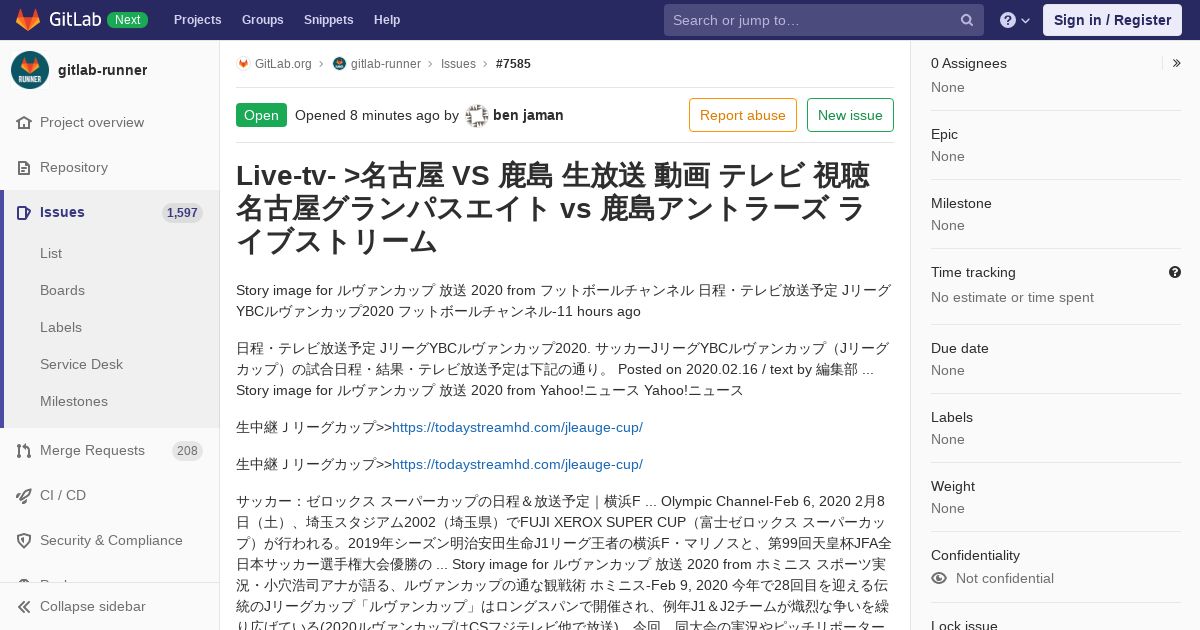Open issue Boards
The width and height of the screenshot is (1200, 630).
click(62, 290)
